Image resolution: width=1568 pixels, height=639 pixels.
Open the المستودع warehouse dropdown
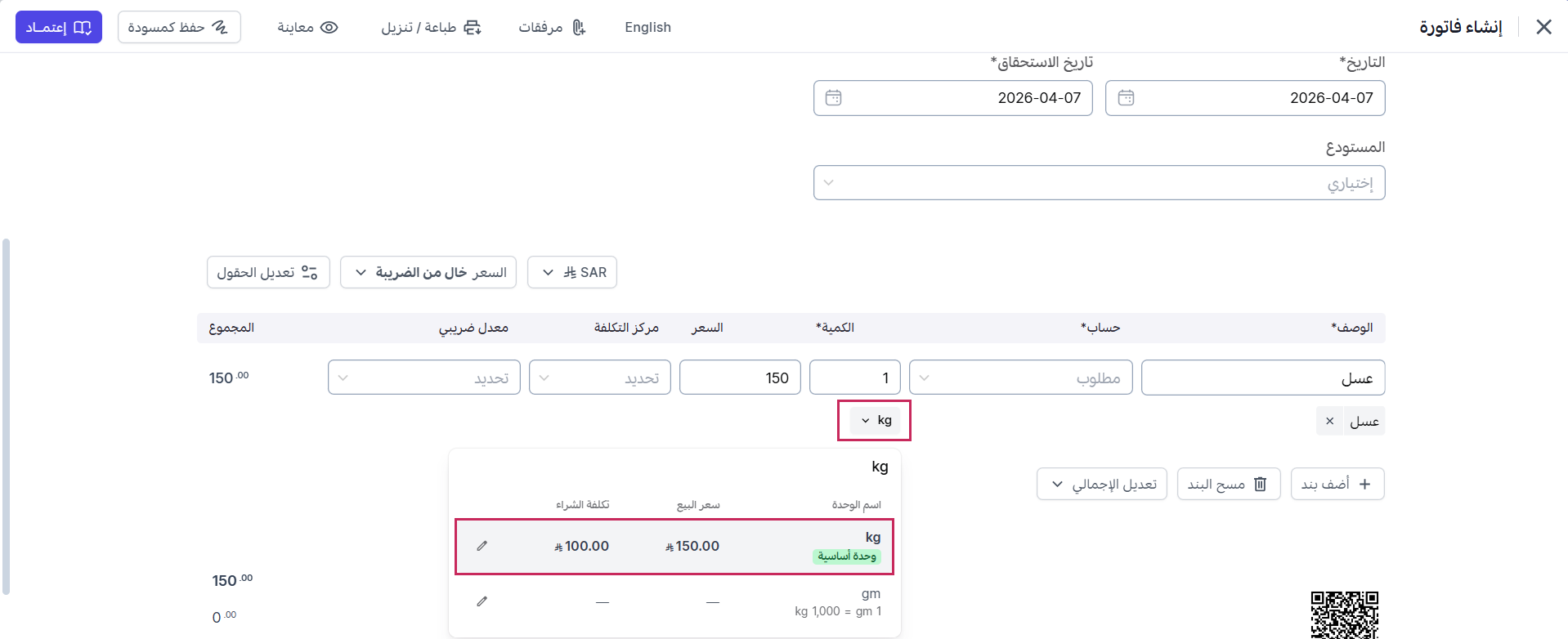point(1099,183)
